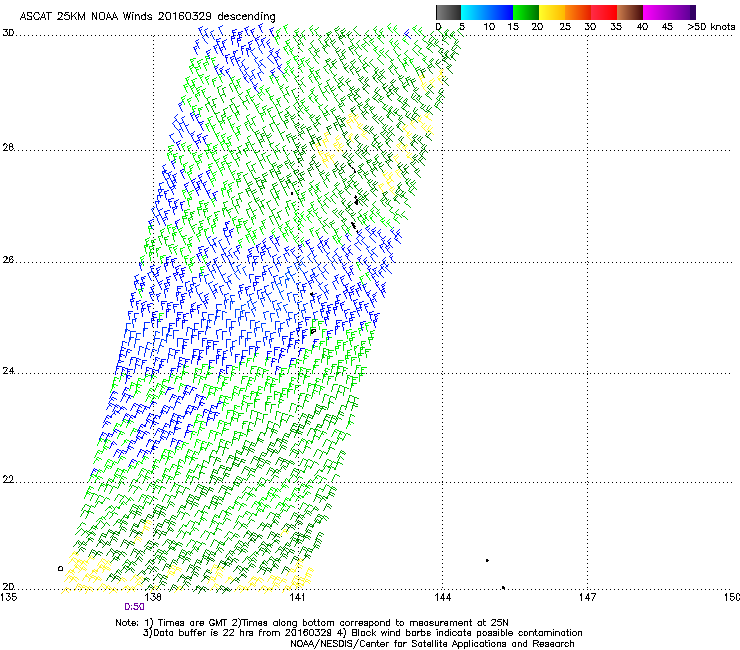Click the blue 10-15 knots color swatch
This screenshot has width=740, height=650.
click(x=500, y=12)
